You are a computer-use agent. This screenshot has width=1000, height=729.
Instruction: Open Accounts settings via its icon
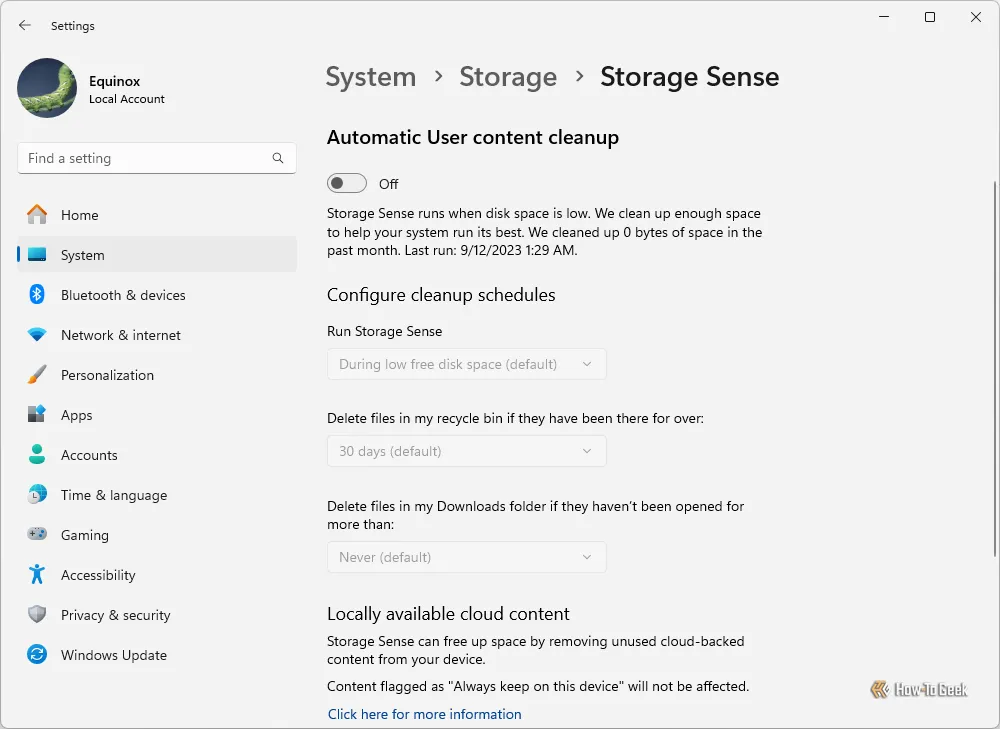click(x=37, y=454)
